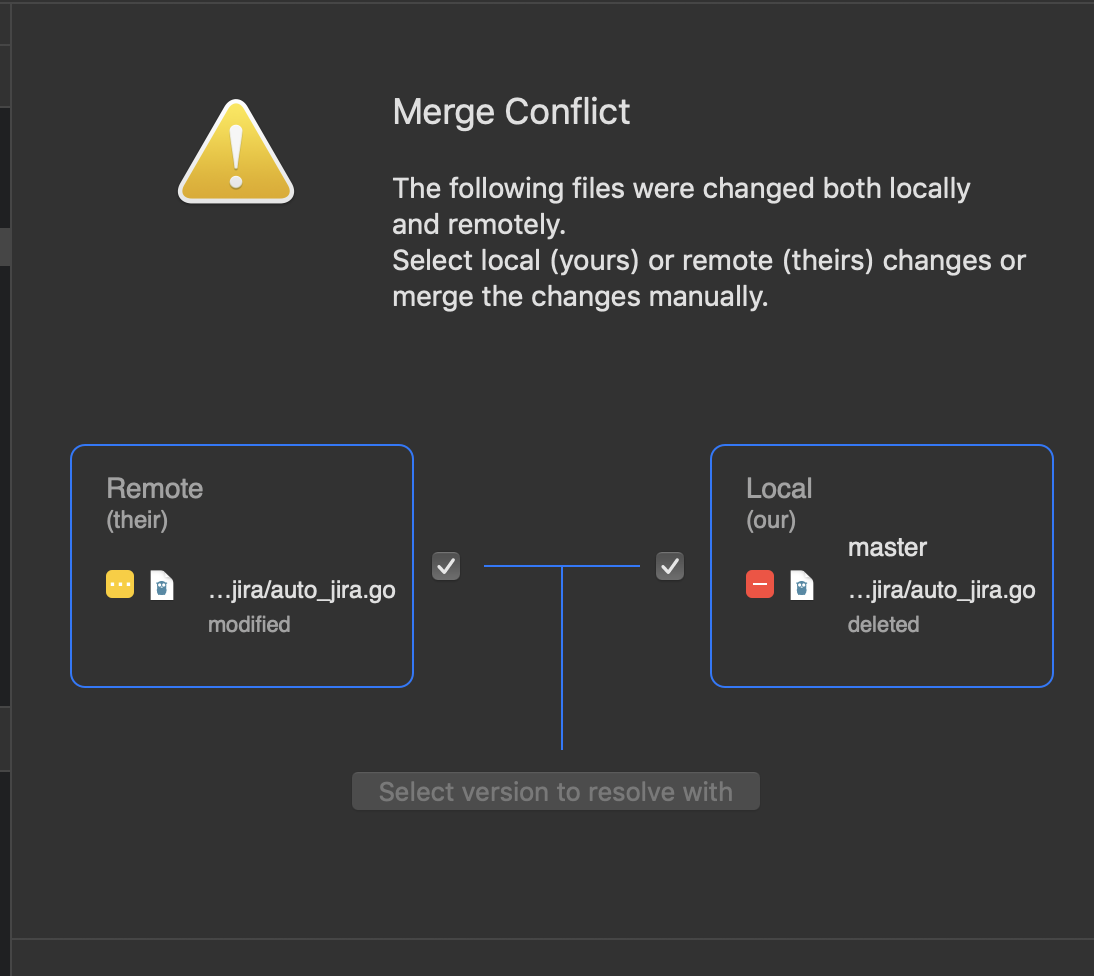Click the deleted label under local file
This screenshot has width=1094, height=976.
tap(883, 624)
